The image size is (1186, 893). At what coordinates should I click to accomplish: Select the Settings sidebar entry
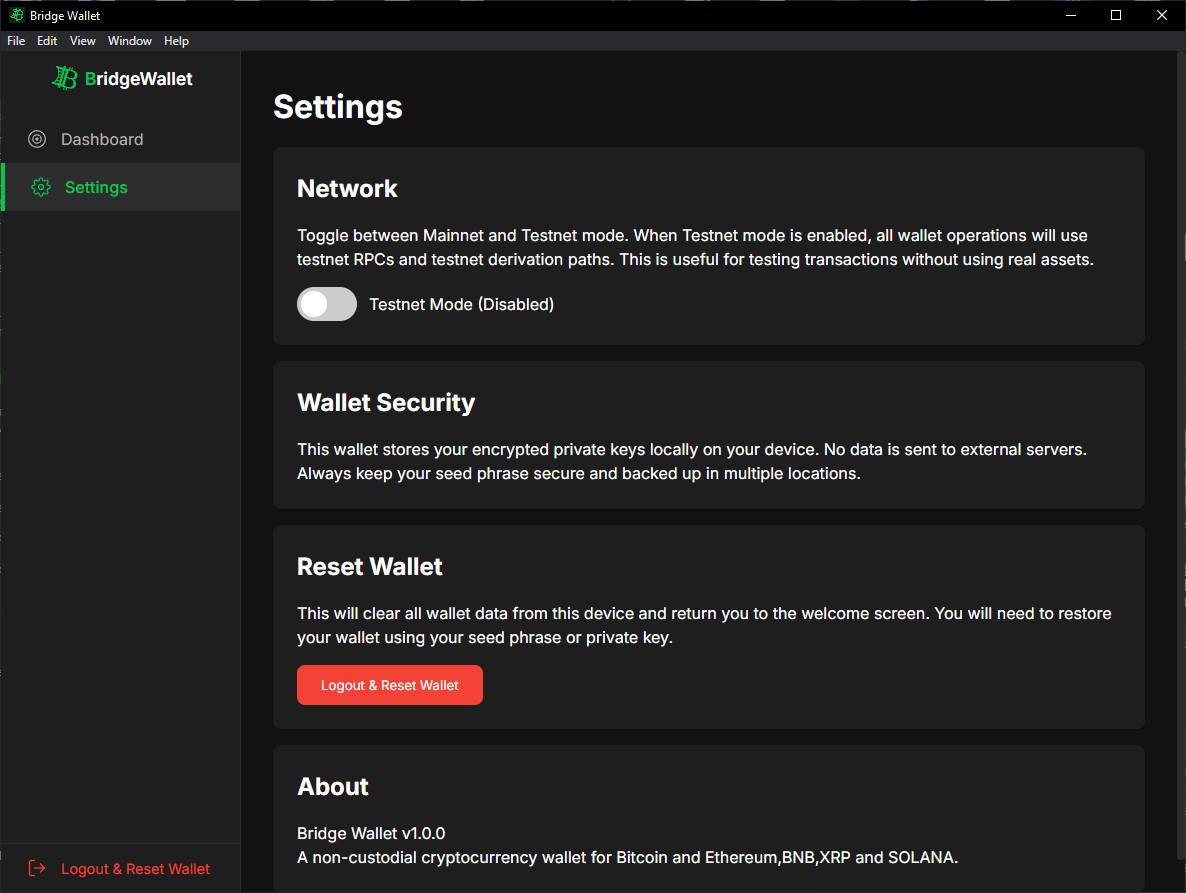click(96, 187)
